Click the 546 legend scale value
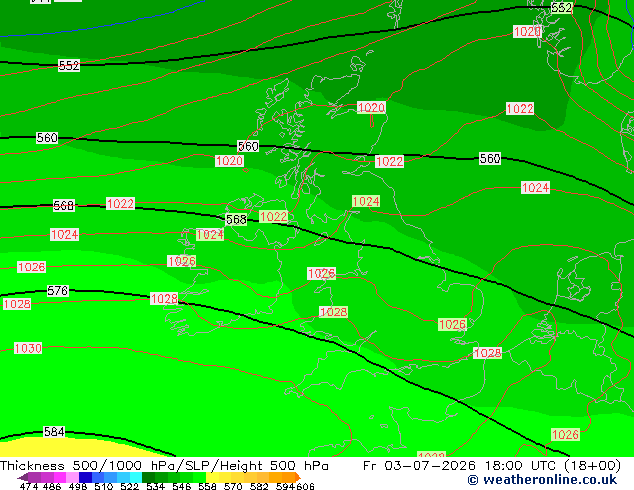The height and width of the screenshot is (490, 634). point(182,486)
